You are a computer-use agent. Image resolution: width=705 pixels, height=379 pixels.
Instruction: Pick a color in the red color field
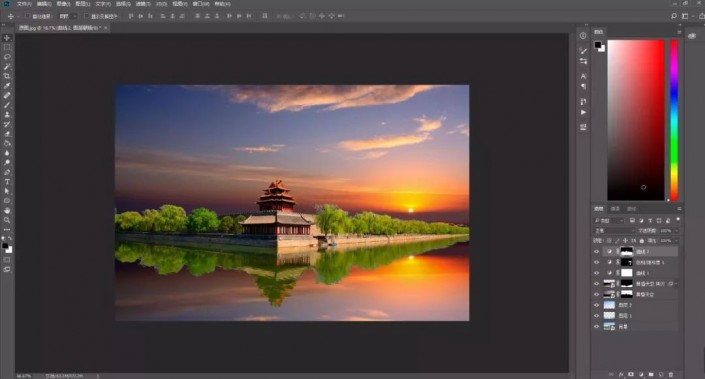tap(636, 120)
